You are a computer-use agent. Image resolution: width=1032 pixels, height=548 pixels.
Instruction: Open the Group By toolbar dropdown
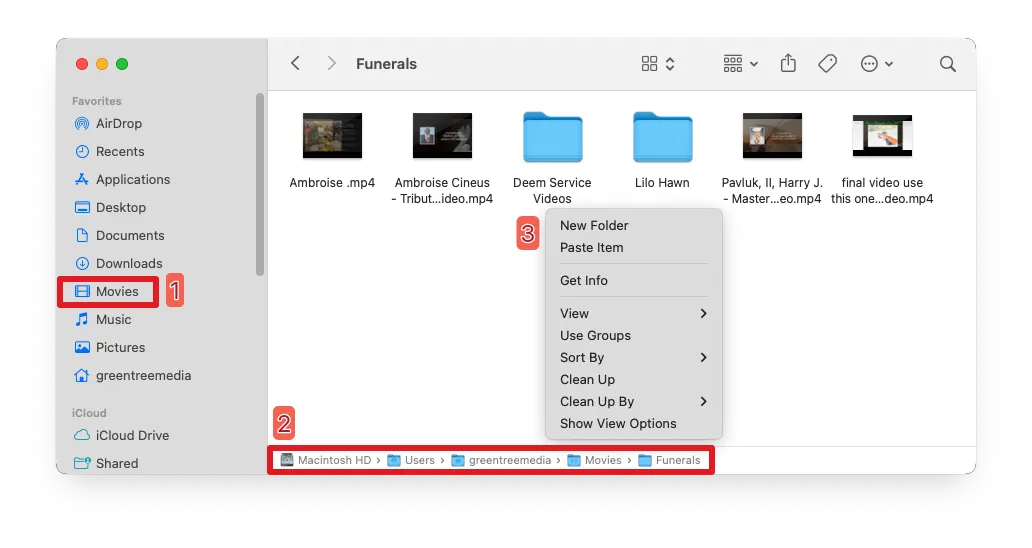point(740,64)
